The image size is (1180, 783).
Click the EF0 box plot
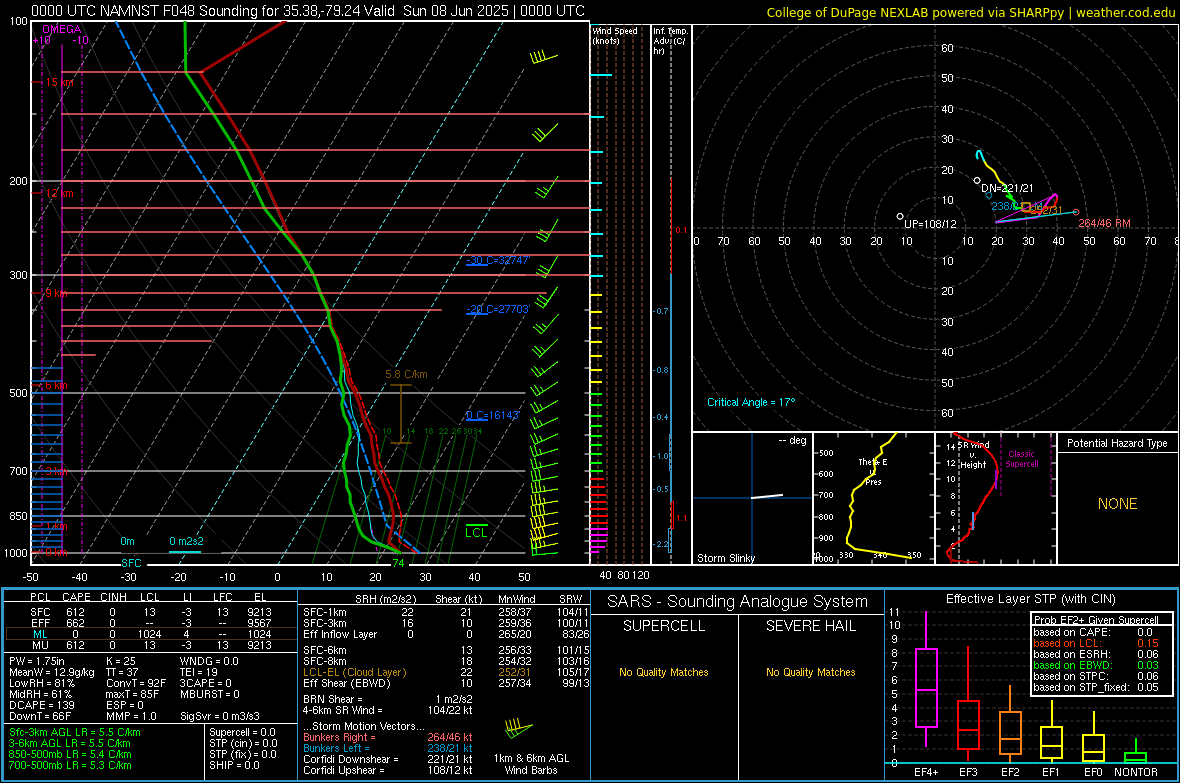(1093, 739)
